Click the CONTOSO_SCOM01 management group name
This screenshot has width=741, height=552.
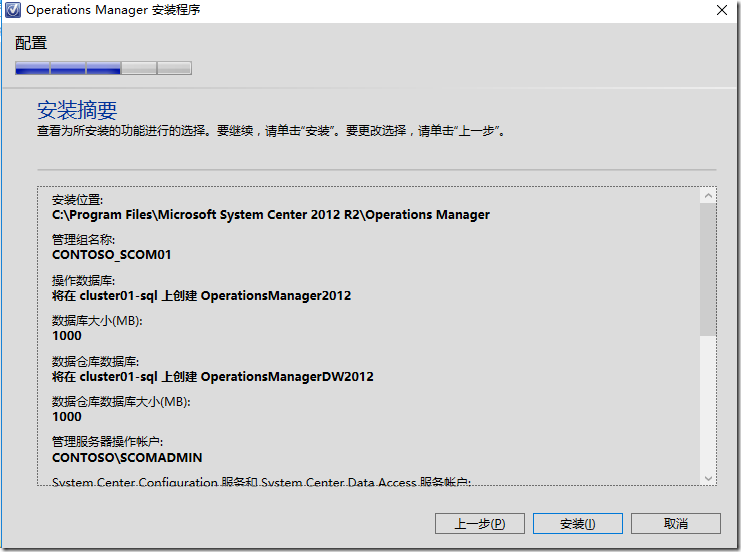[112, 255]
